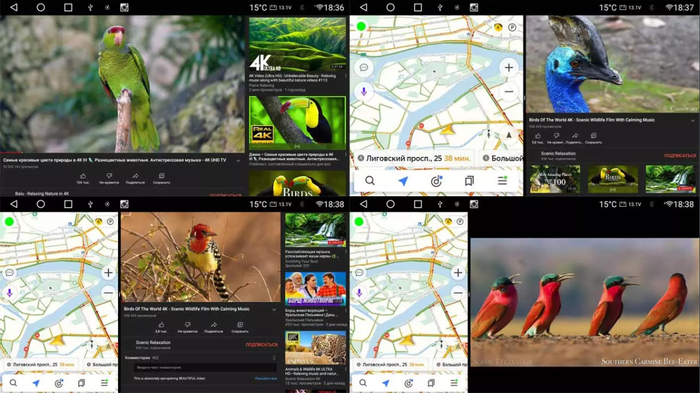Open options for the waterfall suggested video

(346, 251)
